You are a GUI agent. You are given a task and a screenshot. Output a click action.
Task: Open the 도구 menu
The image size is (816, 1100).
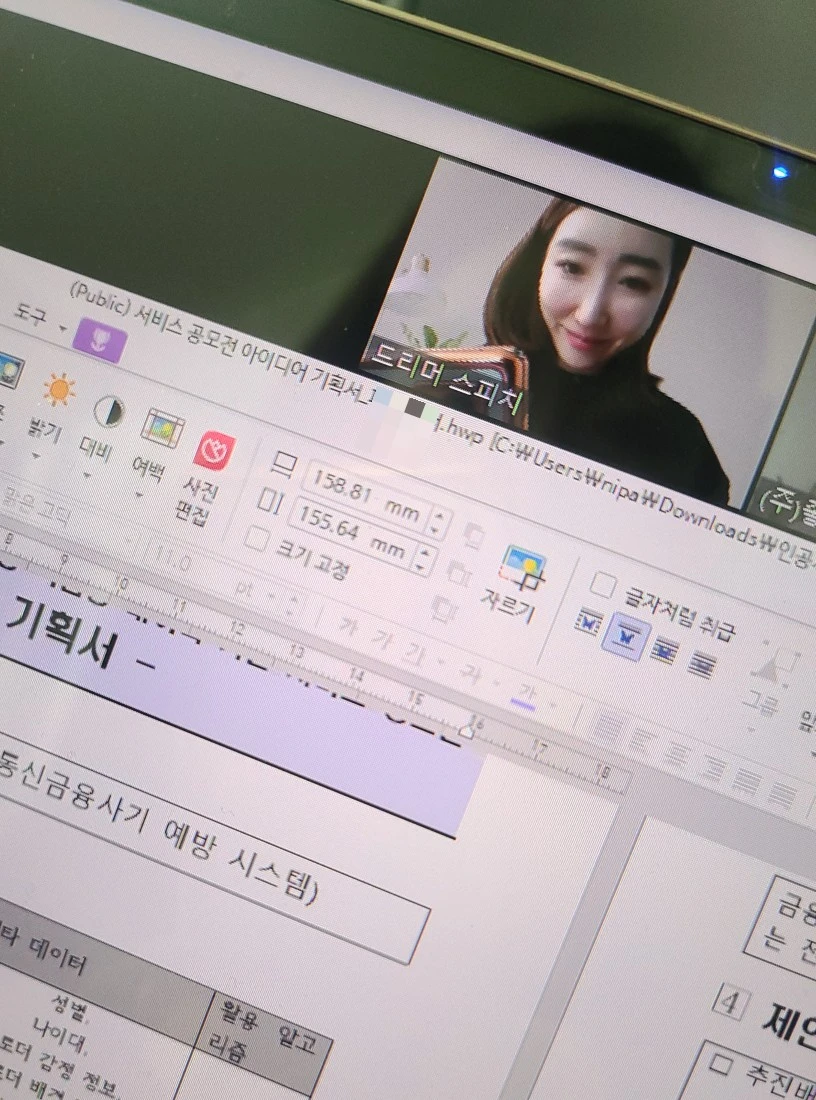(x=29, y=315)
